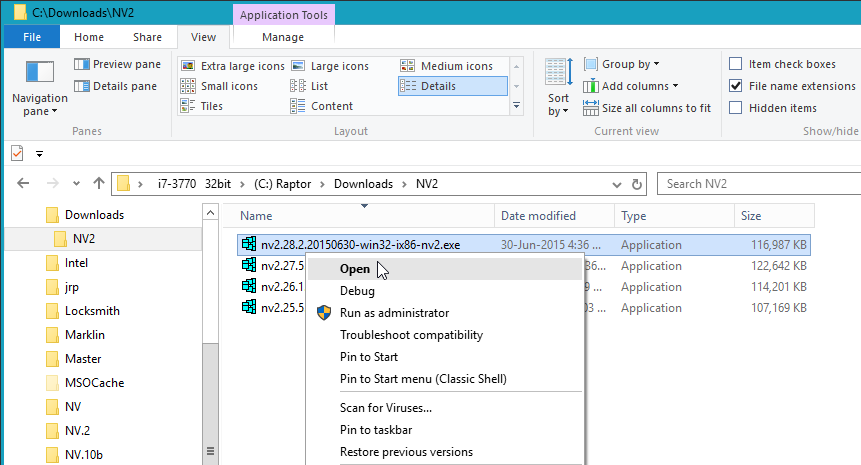Choose Open from the context menu

[x=355, y=269]
